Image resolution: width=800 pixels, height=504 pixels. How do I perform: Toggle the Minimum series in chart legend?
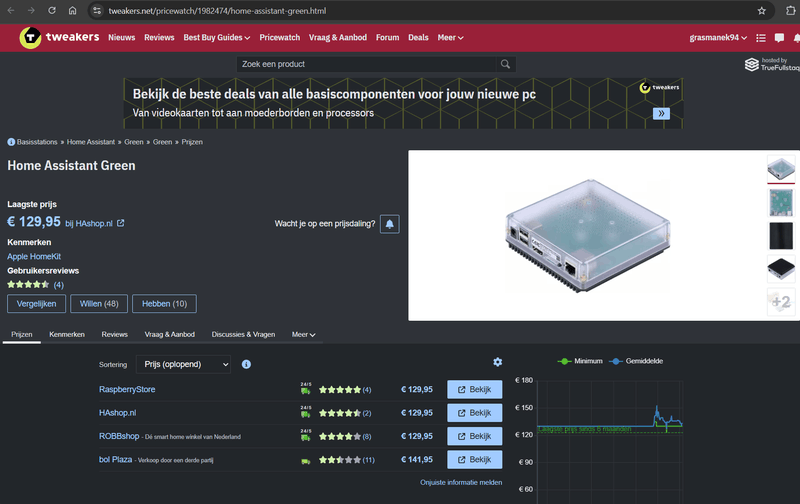click(580, 361)
